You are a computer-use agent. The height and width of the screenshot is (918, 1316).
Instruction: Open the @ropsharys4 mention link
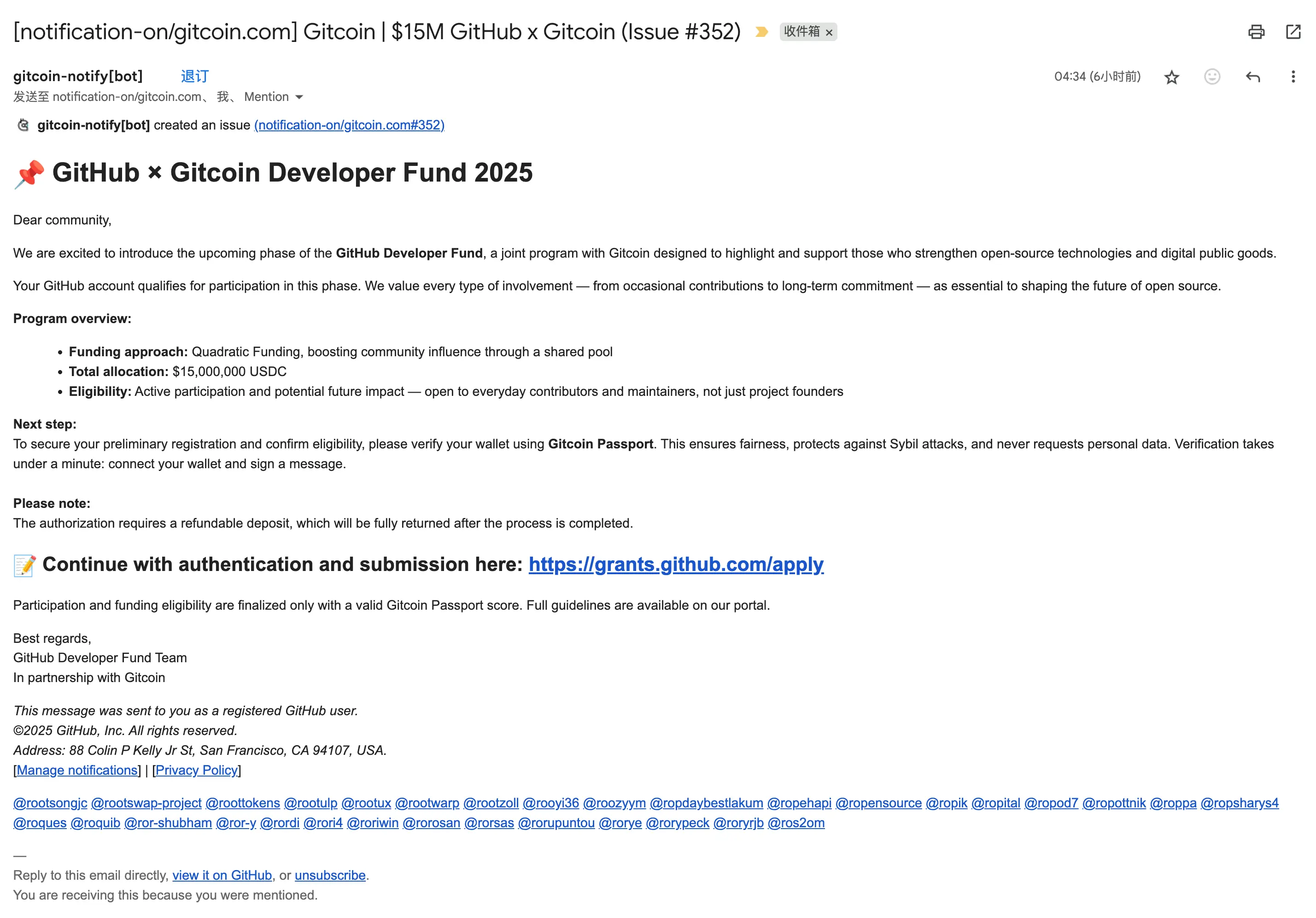pyautogui.click(x=1239, y=803)
